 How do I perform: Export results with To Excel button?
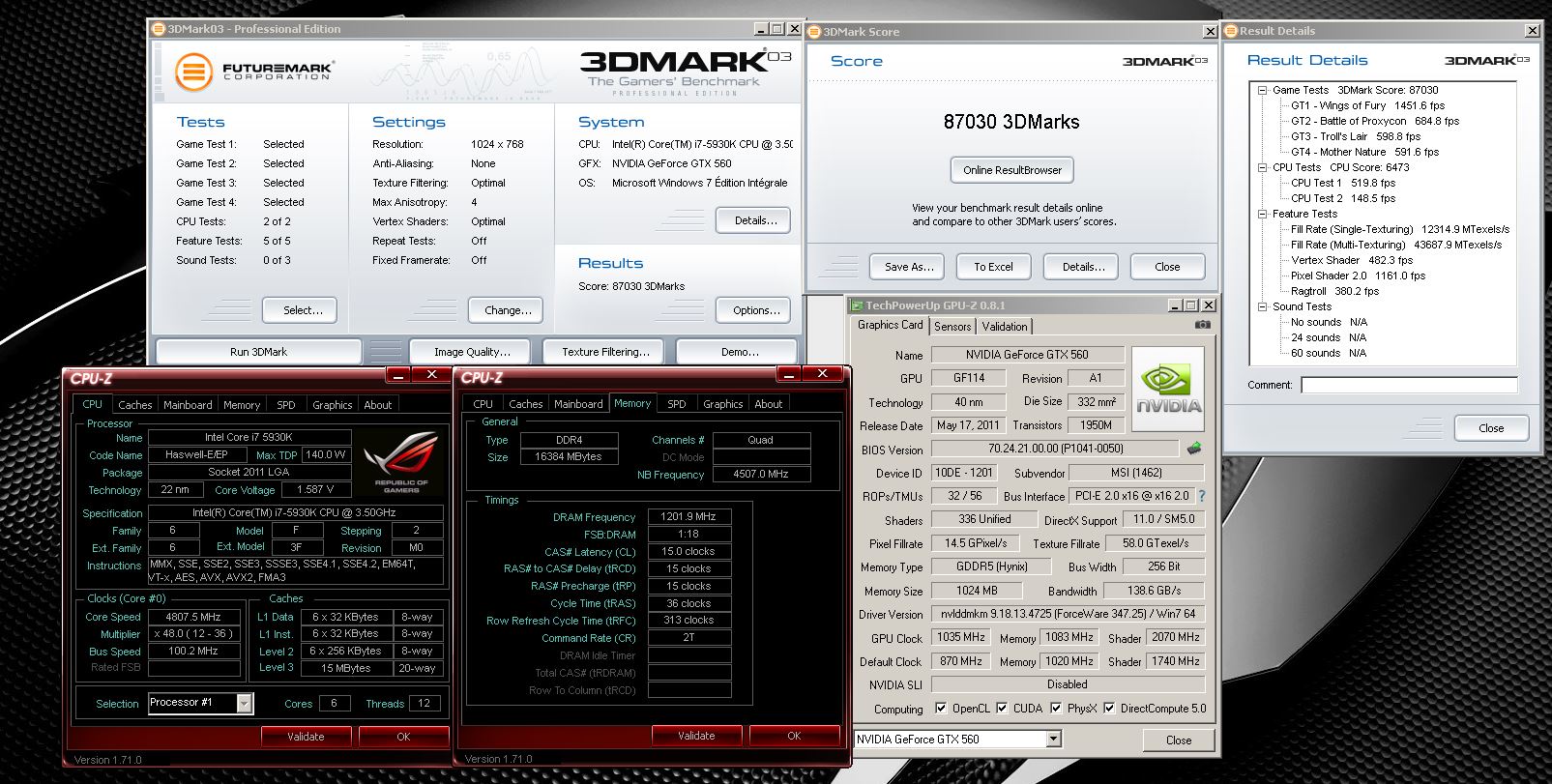click(993, 267)
